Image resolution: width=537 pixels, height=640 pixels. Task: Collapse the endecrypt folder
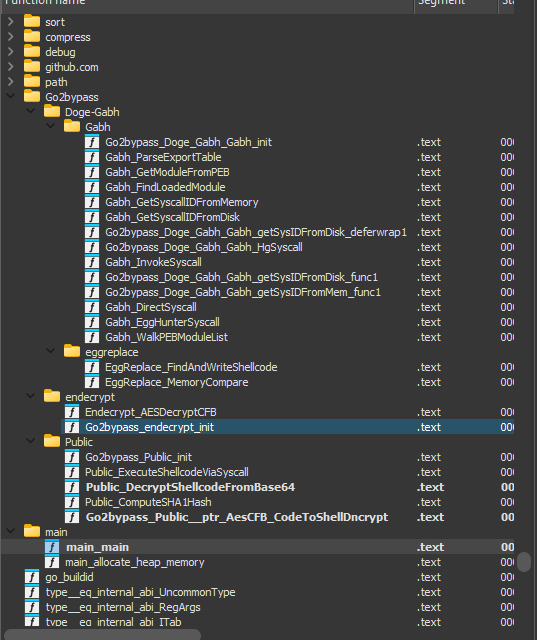coord(31,397)
